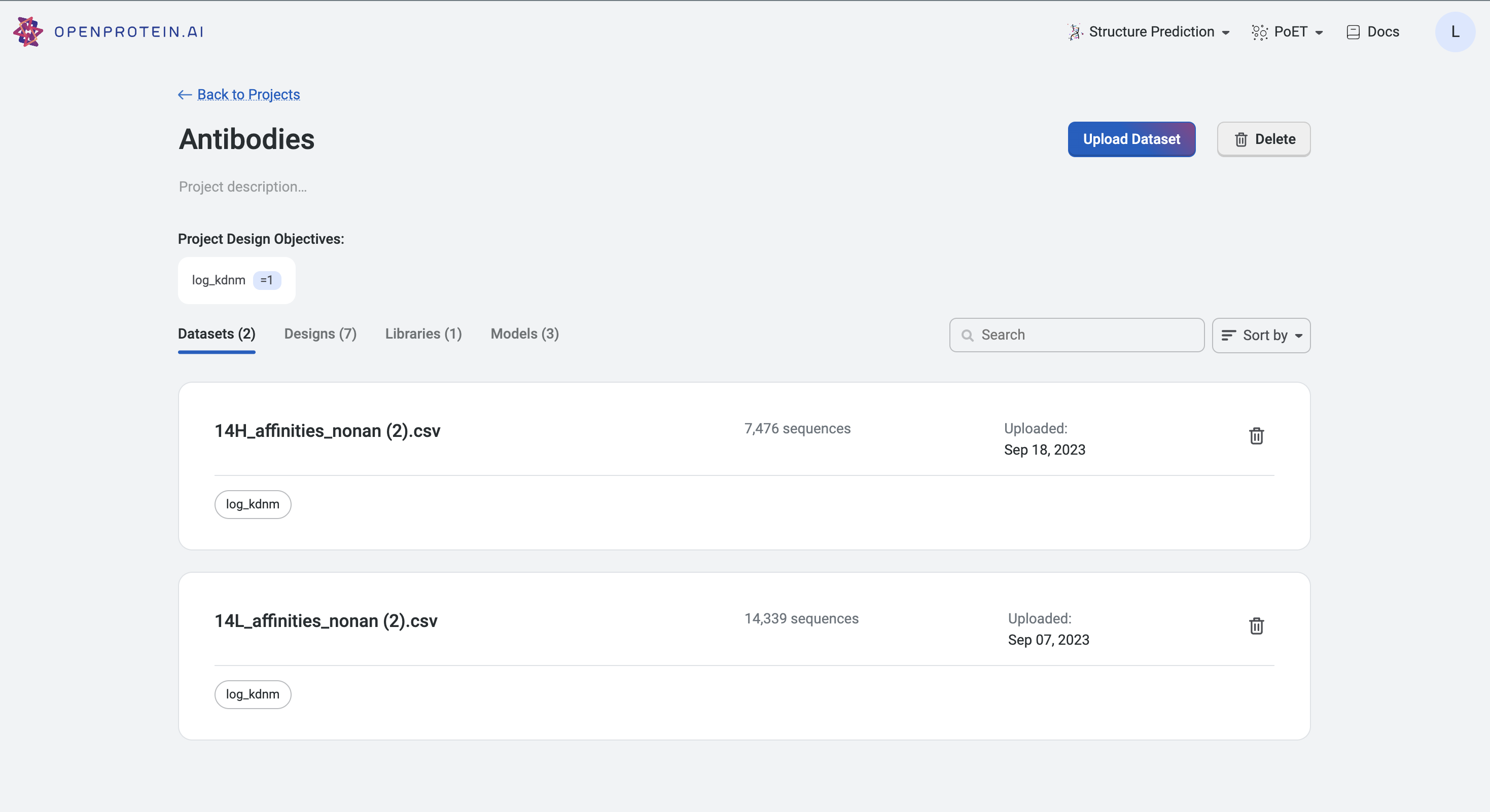Open user profile avatar L
Viewport: 1490px width, 812px height.
[x=1454, y=32]
